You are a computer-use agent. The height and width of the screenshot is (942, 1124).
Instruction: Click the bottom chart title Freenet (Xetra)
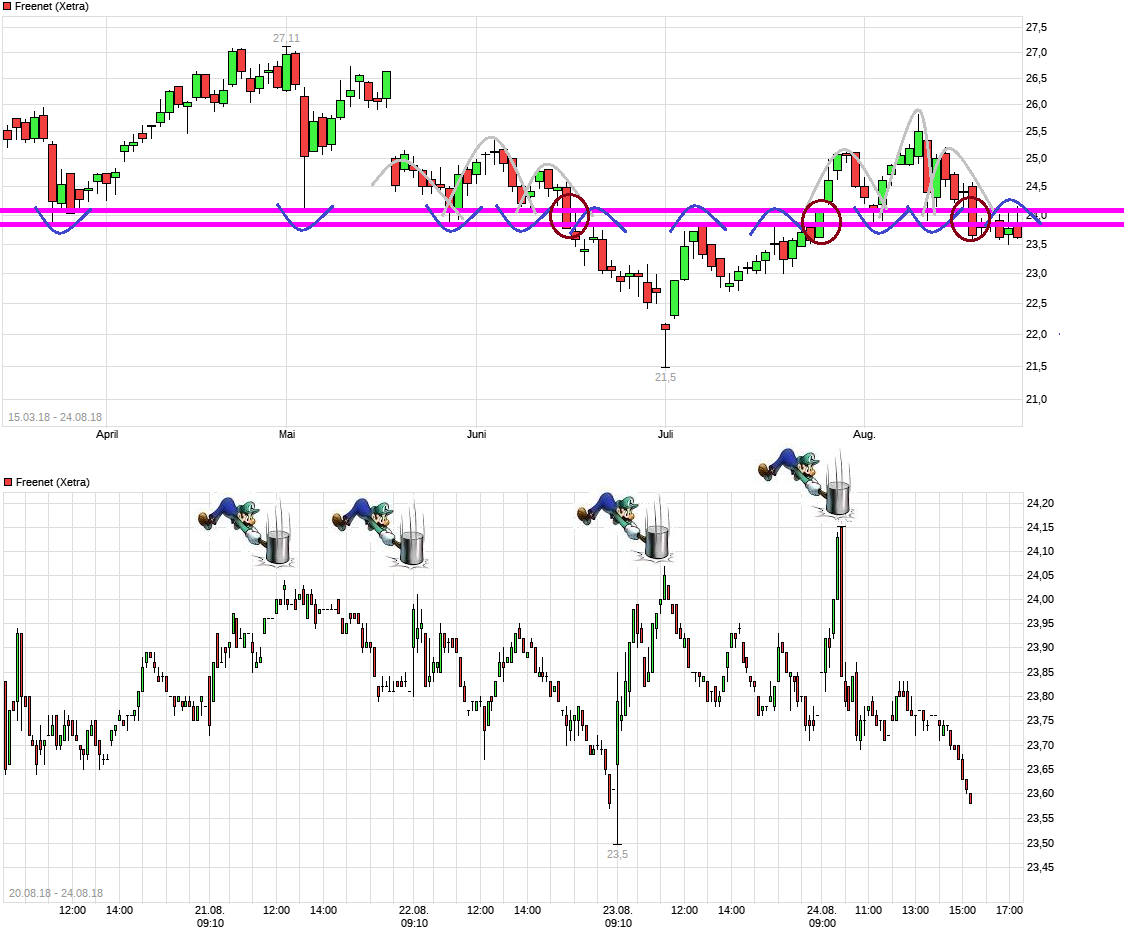[52, 482]
